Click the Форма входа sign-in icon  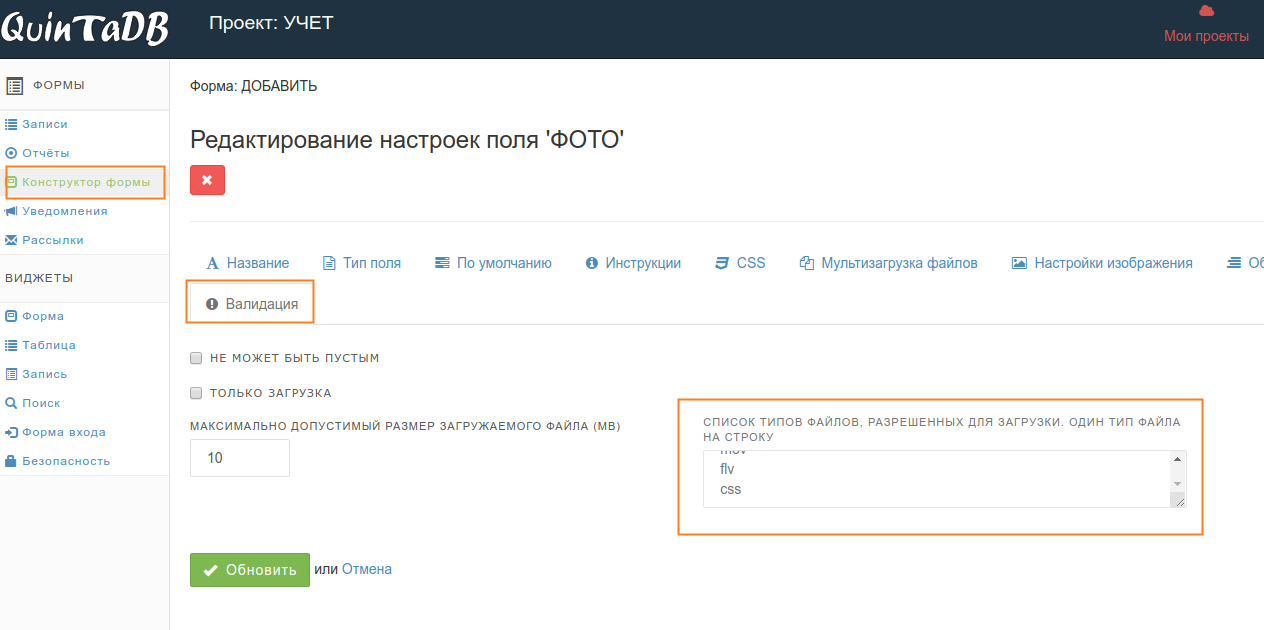(x=11, y=432)
